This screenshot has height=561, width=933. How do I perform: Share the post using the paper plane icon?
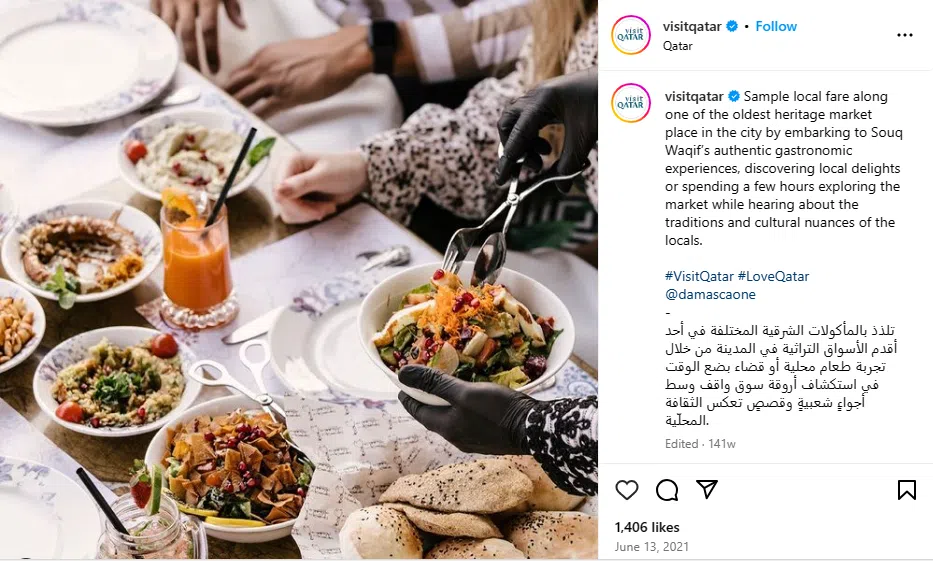707,489
